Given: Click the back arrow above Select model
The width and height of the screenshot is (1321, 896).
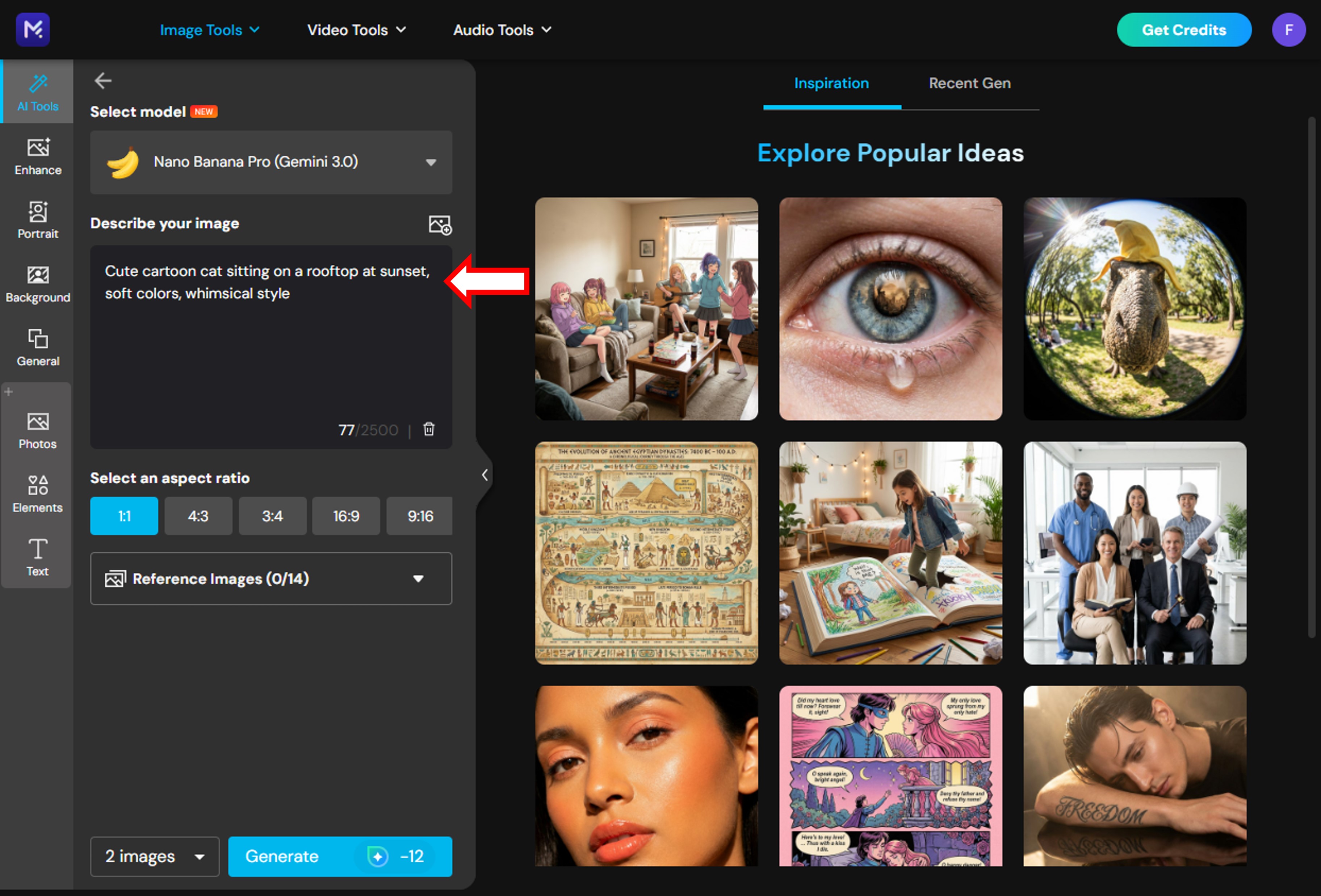Looking at the screenshot, I should tap(103, 81).
